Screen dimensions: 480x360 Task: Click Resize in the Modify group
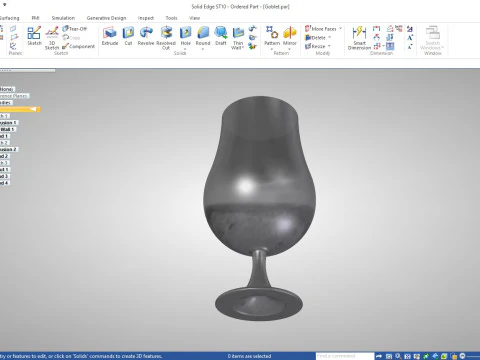(315, 46)
